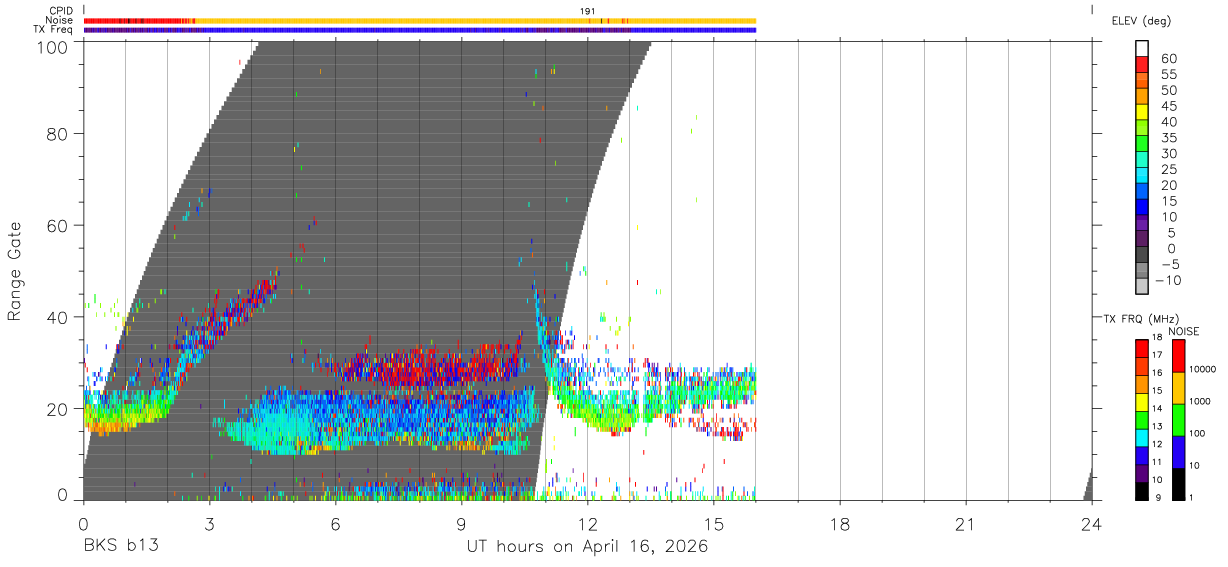Viewport: 1228px width, 567px height.
Task: Select hour 3 on the UT axis
Action: coord(210,523)
